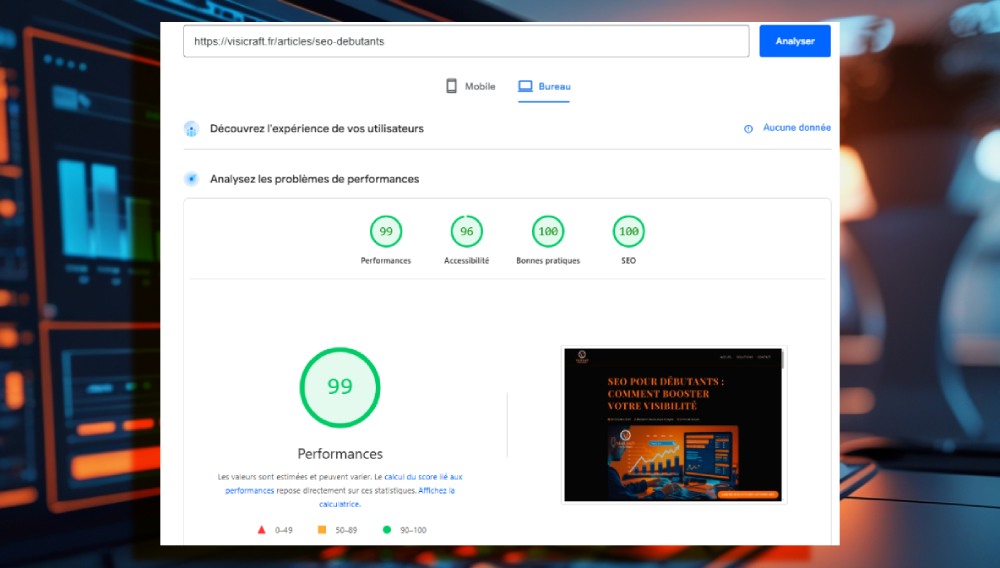Click the user experience section icon
This screenshot has height=568, width=1000.
(191, 129)
